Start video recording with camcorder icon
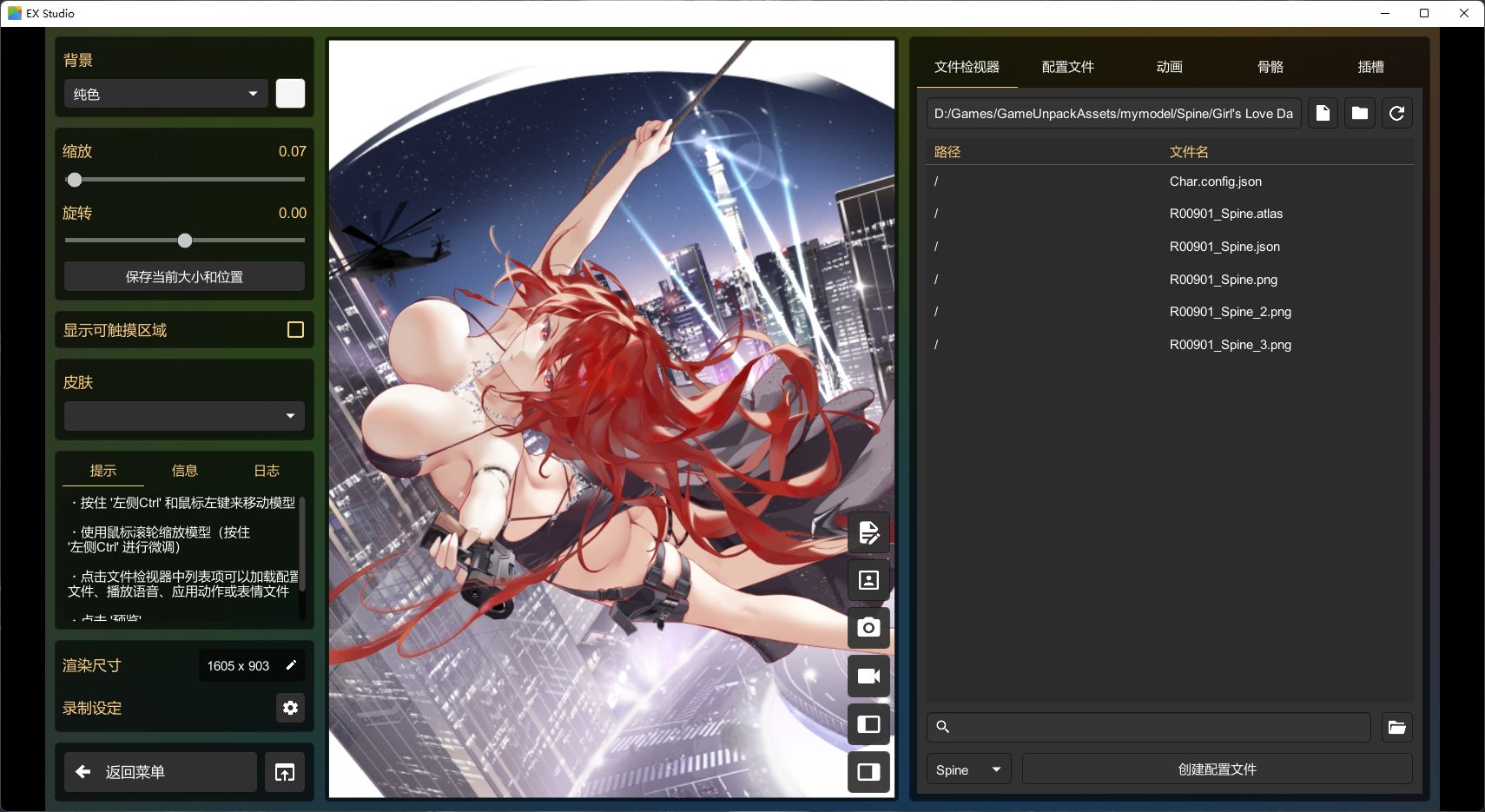 (x=868, y=677)
